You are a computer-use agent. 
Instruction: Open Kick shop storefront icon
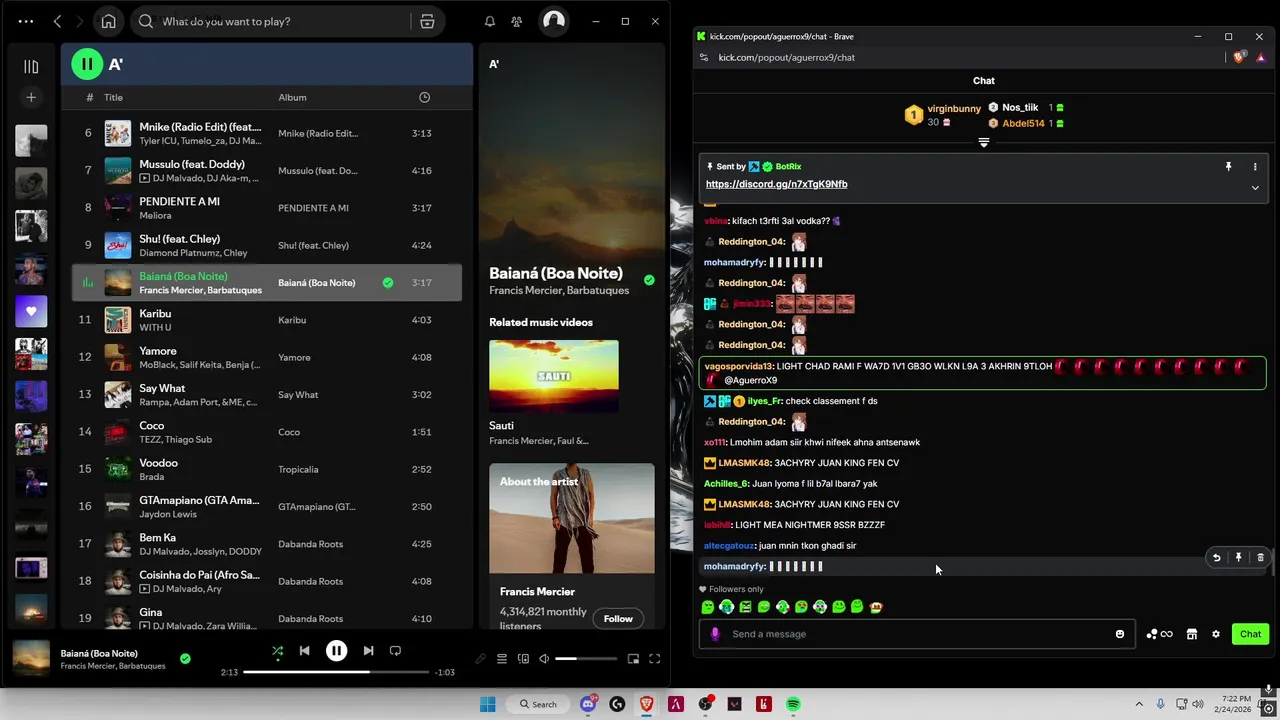click(1191, 634)
